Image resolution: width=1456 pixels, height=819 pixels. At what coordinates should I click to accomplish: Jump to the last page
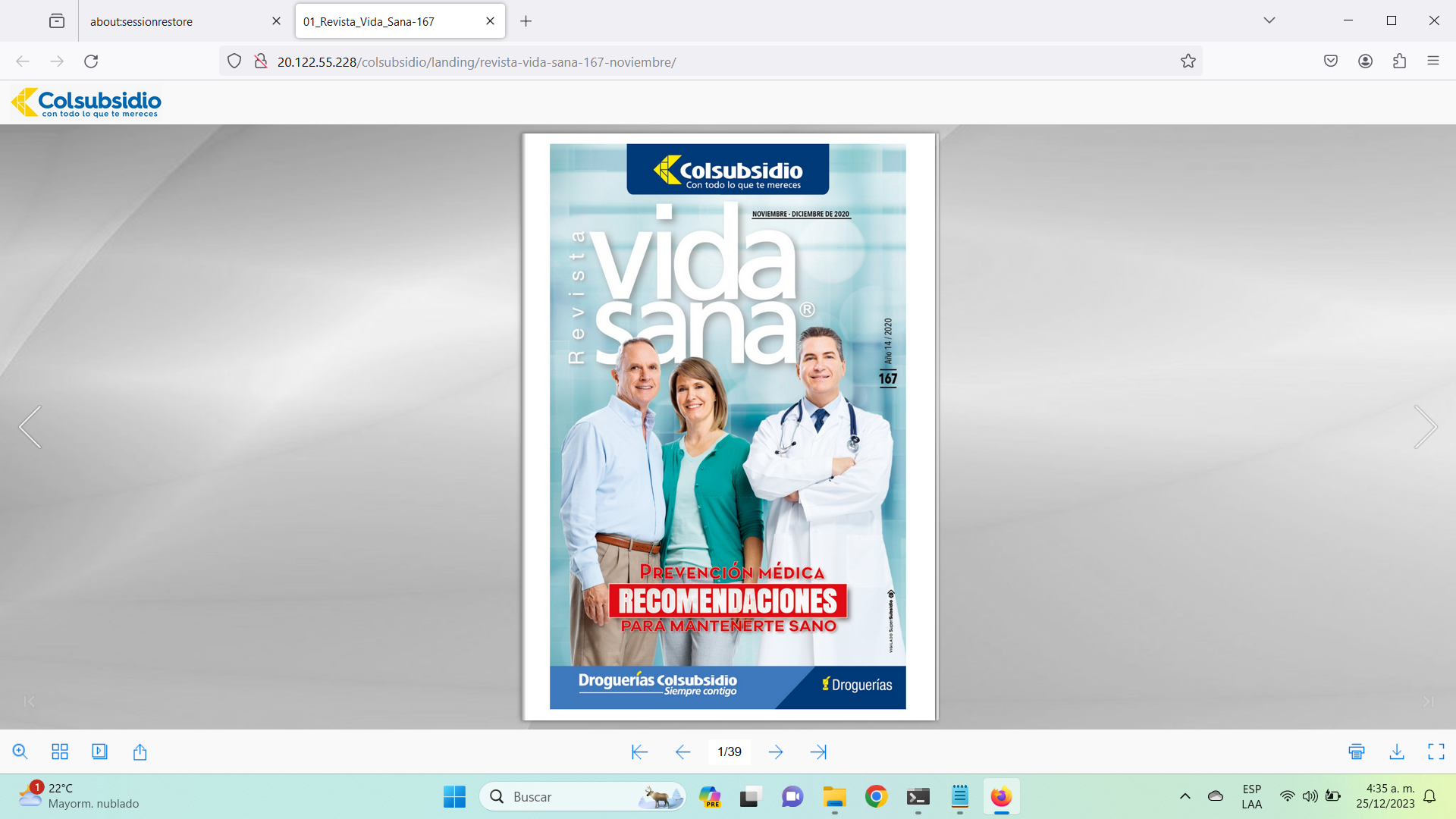(818, 752)
